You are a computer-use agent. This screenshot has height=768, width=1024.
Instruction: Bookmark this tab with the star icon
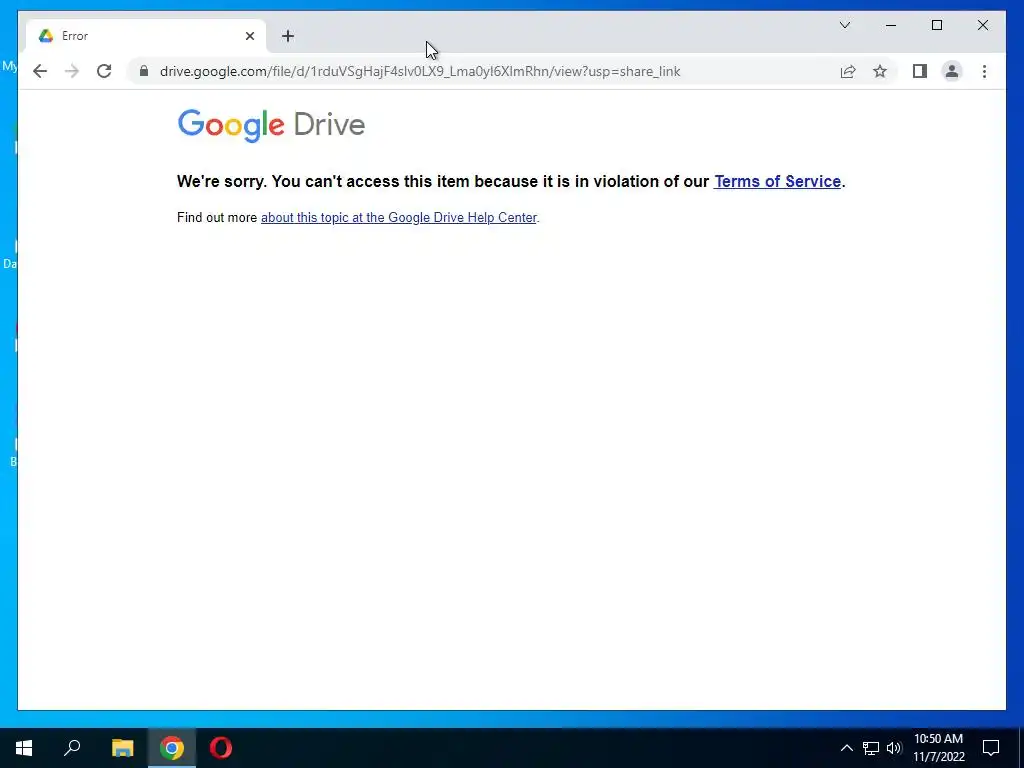click(x=880, y=71)
